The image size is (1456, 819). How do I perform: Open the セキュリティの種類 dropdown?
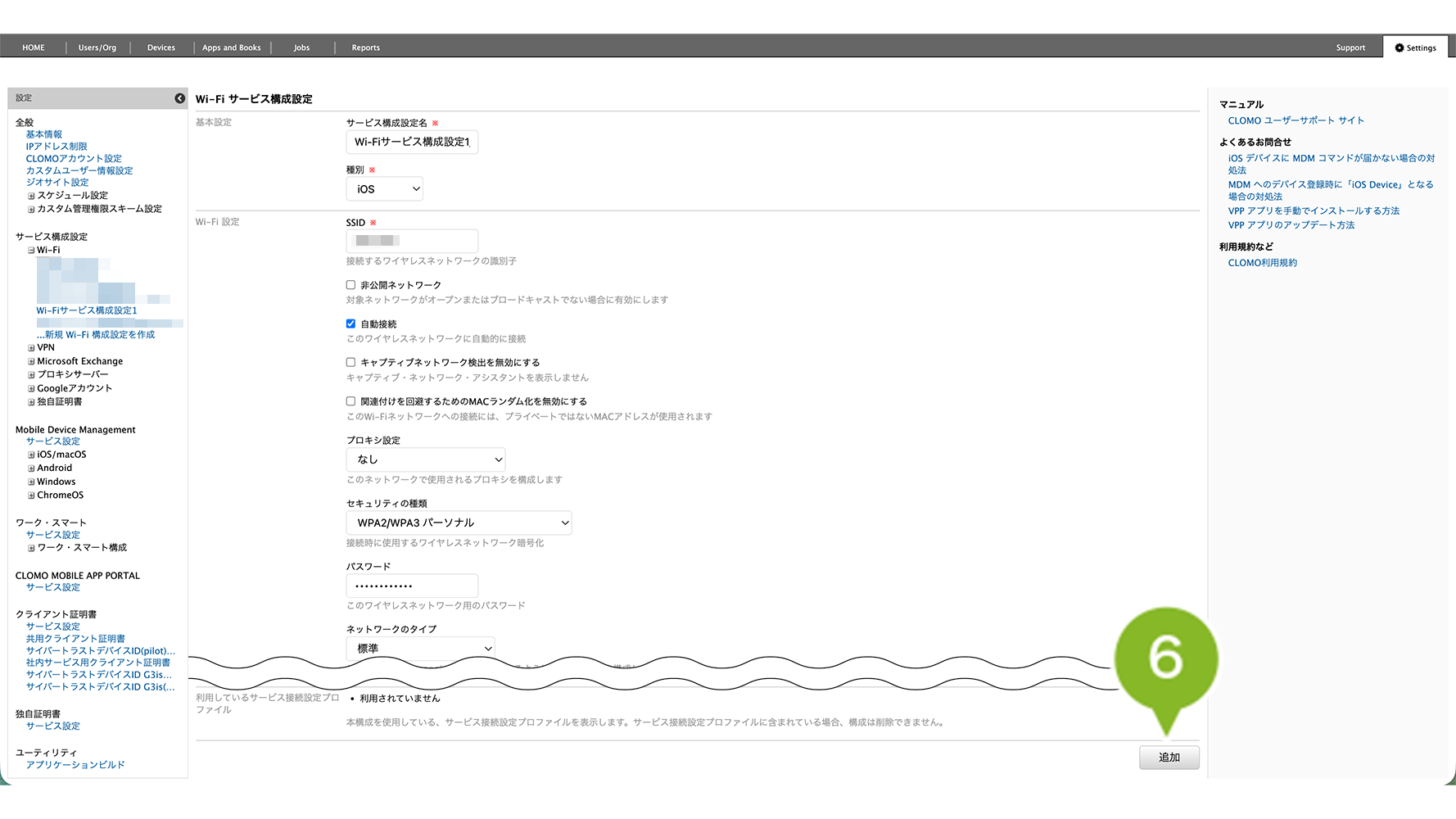[x=459, y=523]
